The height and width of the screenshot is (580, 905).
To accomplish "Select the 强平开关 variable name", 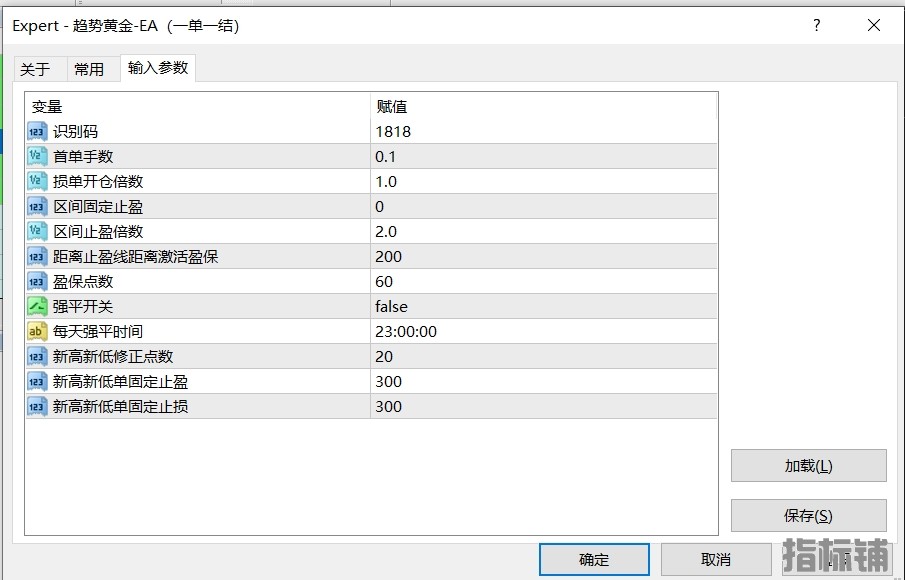I will tap(83, 306).
